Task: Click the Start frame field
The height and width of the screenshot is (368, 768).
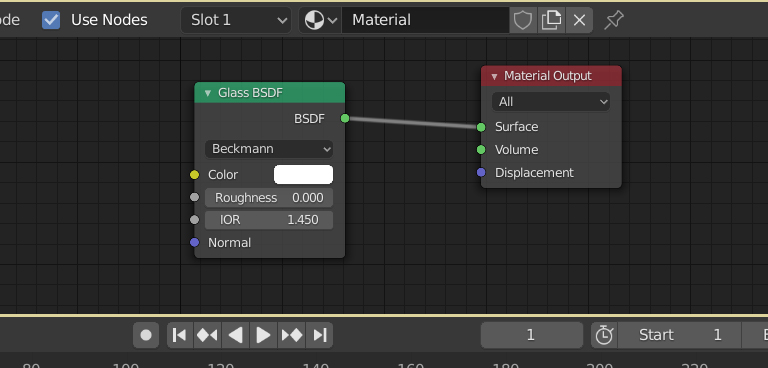Action: click(x=679, y=335)
